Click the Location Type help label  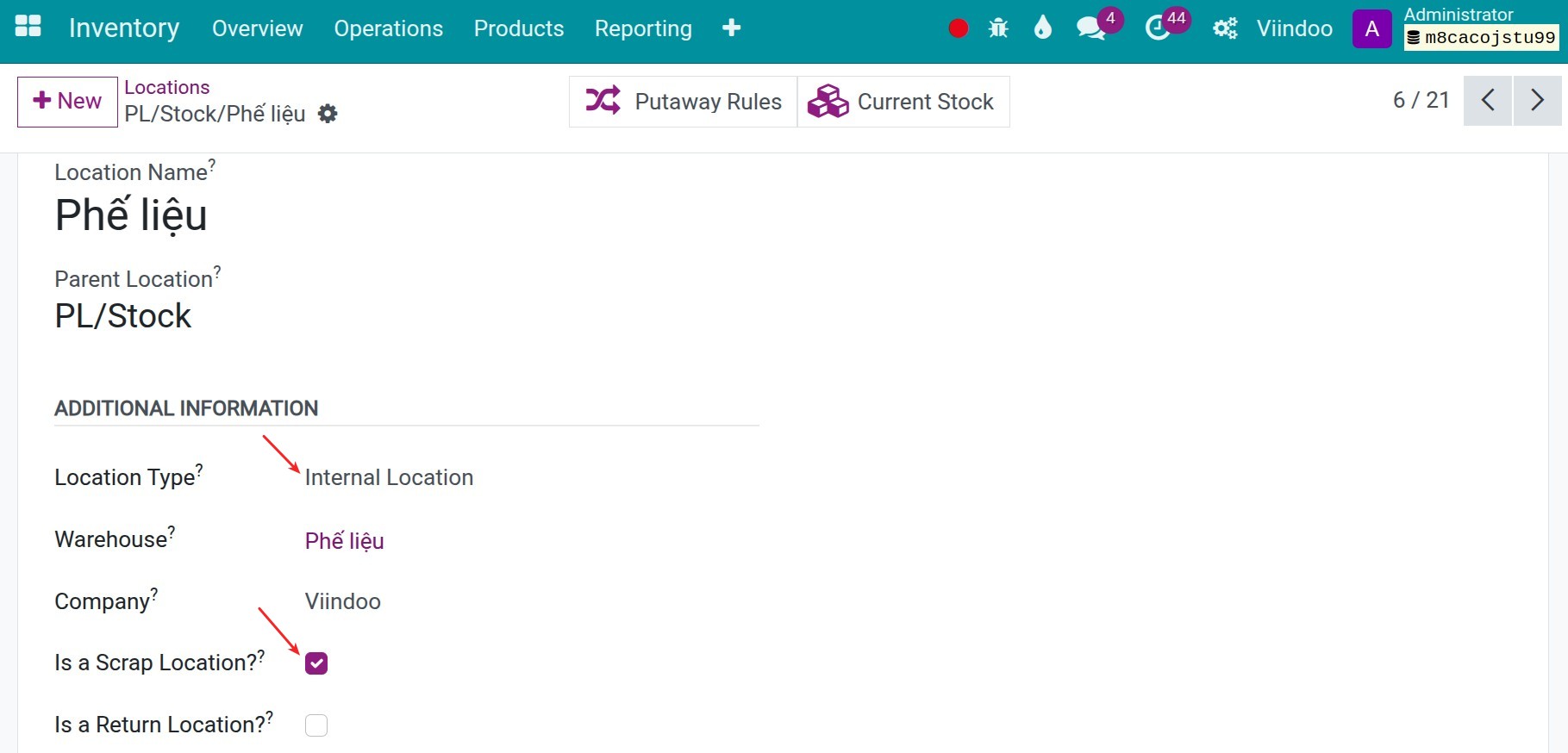pos(128,476)
